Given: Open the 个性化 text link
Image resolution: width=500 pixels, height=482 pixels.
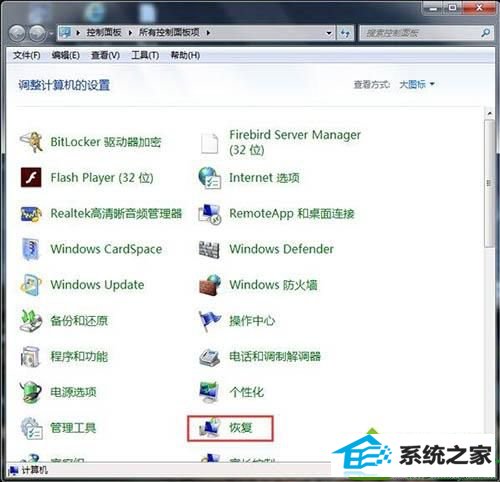Looking at the screenshot, I should coord(246,392).
